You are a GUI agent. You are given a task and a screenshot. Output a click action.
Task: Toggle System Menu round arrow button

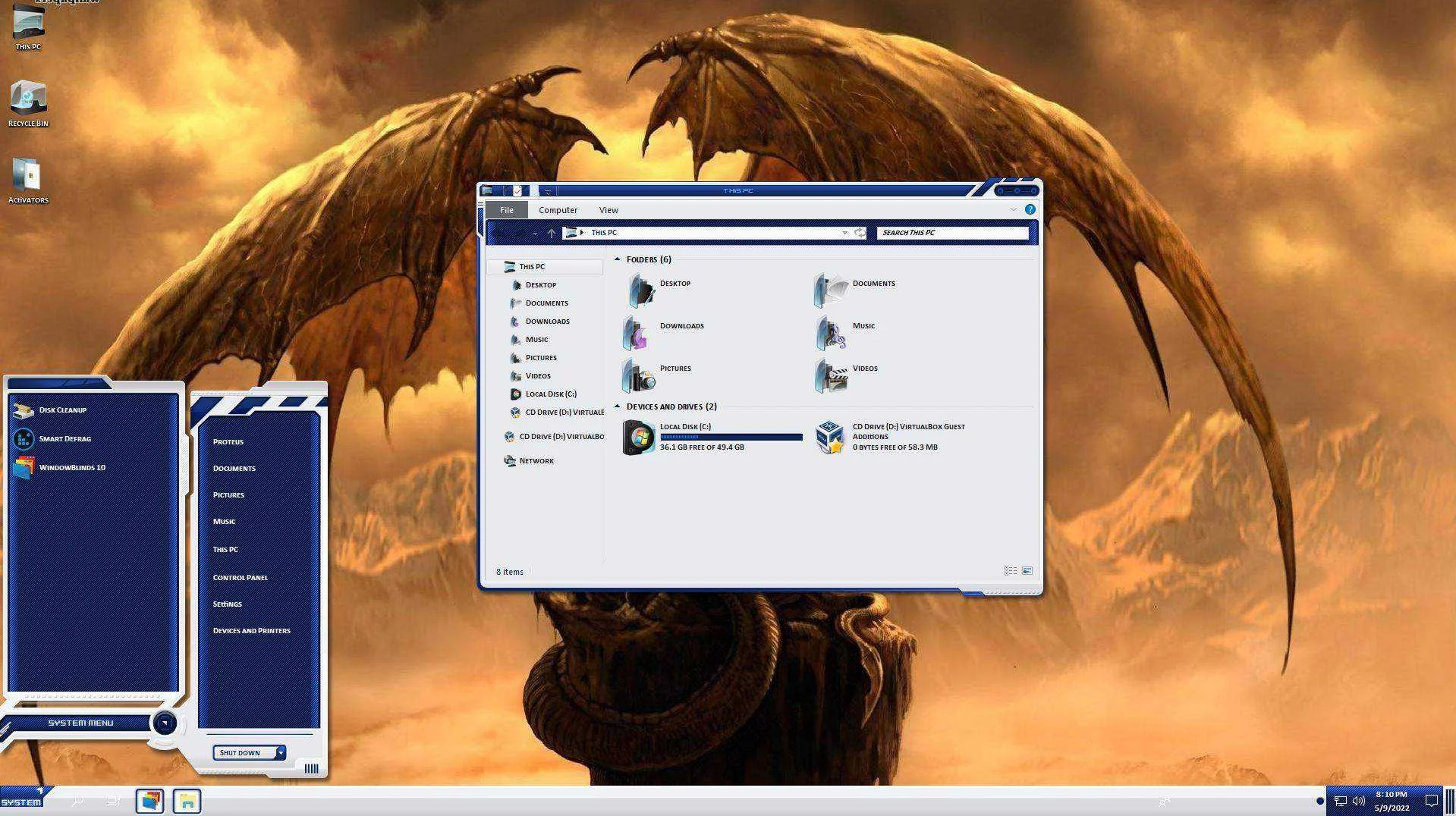point(165,723)
